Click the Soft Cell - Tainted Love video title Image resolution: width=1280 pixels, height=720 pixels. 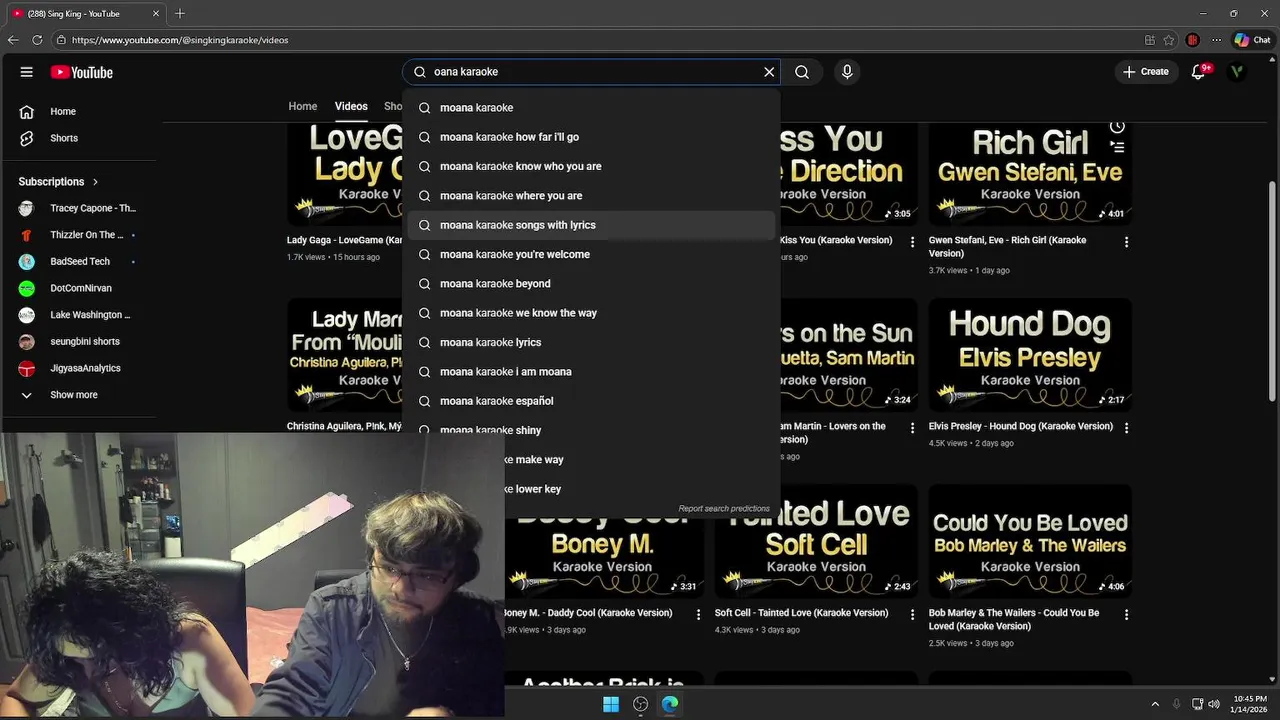801,613
